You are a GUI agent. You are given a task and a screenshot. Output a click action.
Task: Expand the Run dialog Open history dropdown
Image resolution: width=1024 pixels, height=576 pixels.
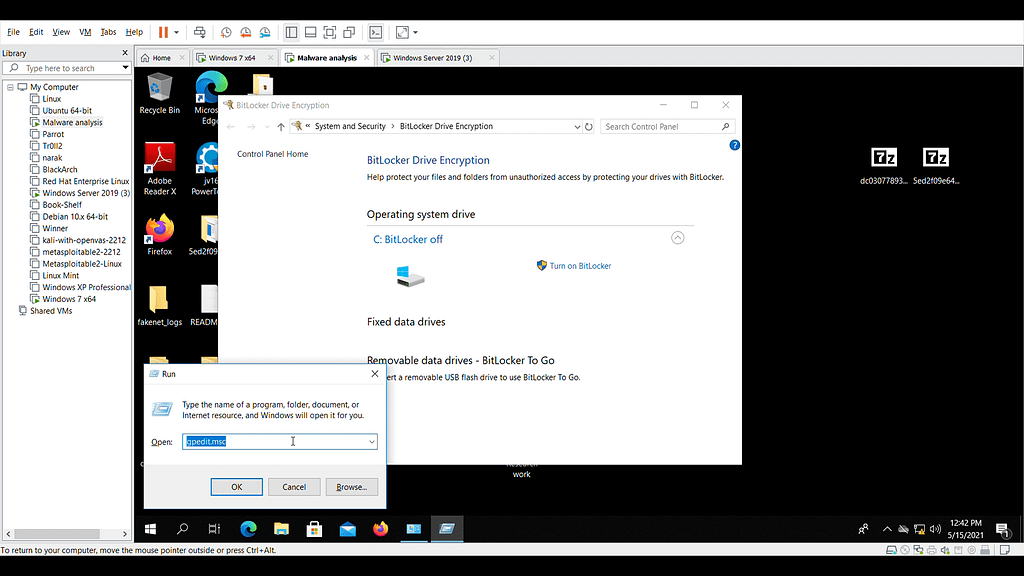[372, 442]
